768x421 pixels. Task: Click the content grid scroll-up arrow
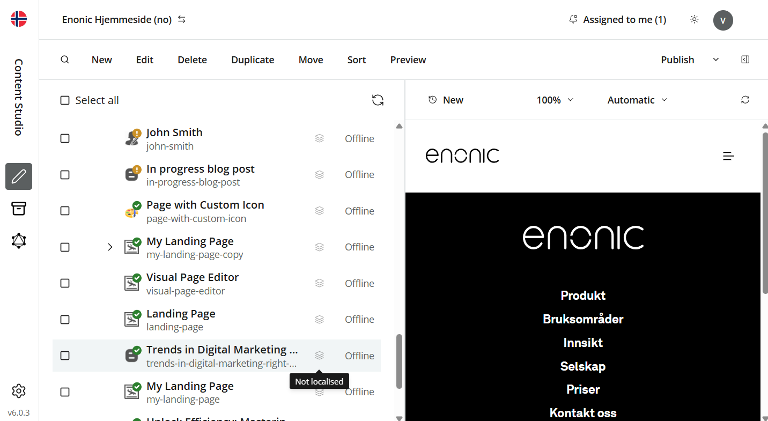point(399,126)
